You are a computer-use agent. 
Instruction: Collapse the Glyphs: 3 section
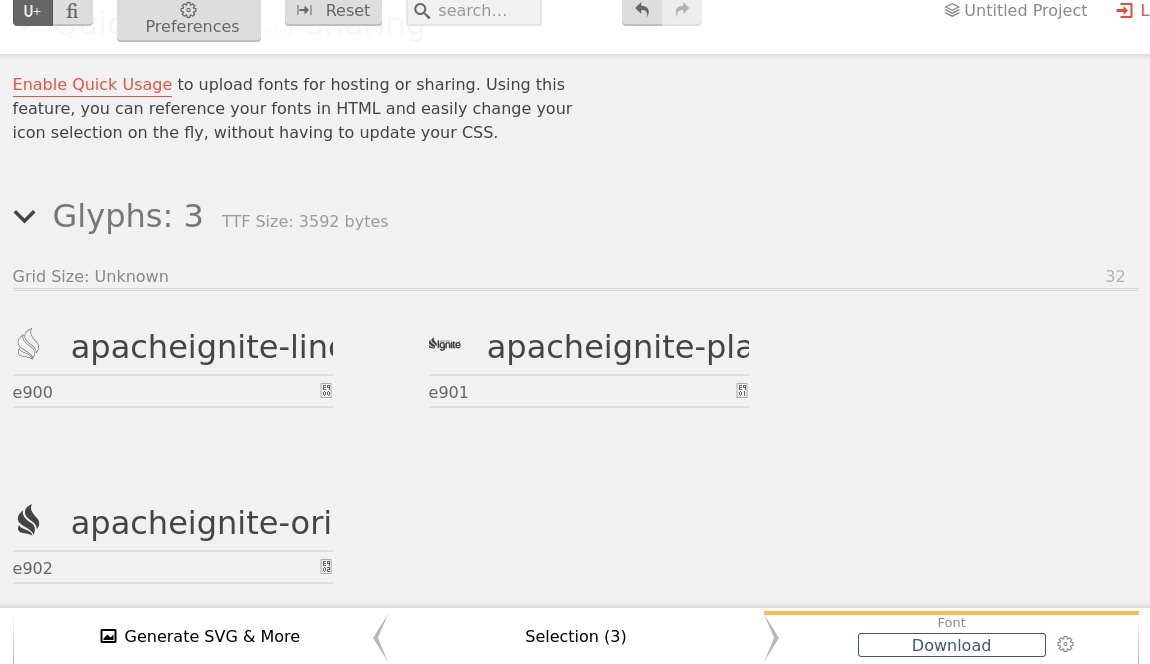pos(25,217)
